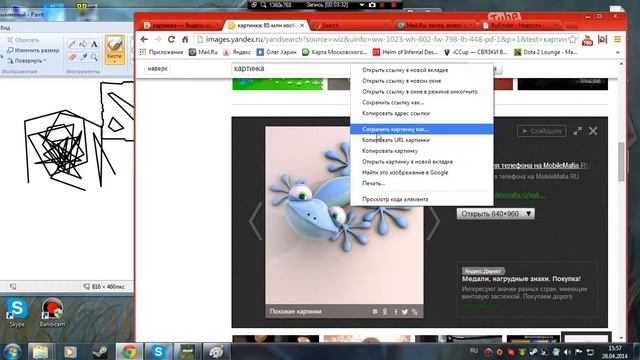Image resolution: width=640 pixels, height=360 pixels.
Task: Open the View tab in Paint
Action: tap(5, 28)
